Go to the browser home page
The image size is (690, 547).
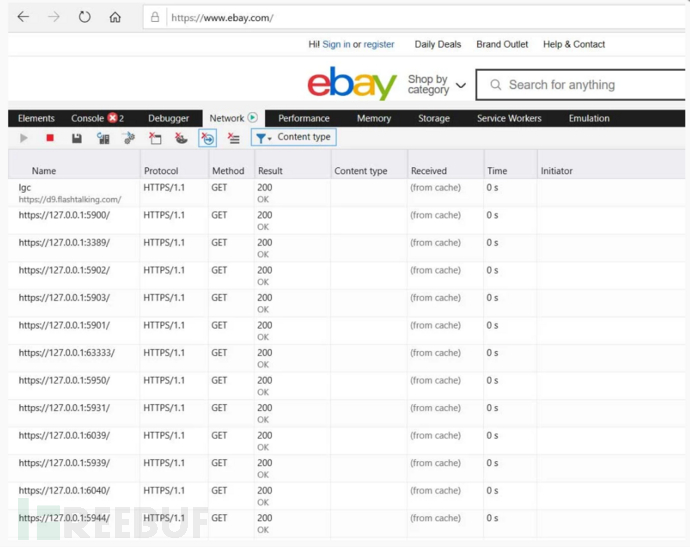pos(115,17)
